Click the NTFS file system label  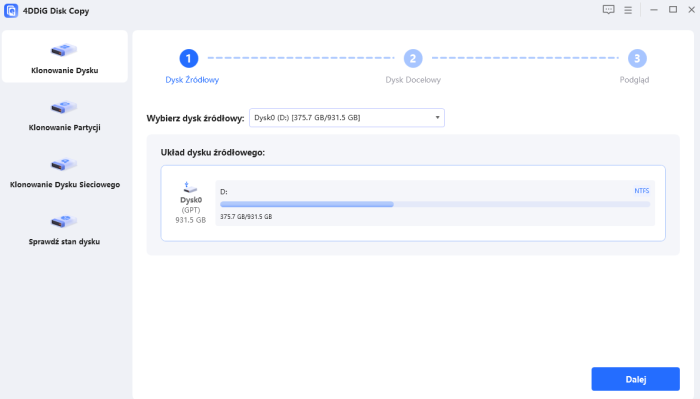pos(642,191)
